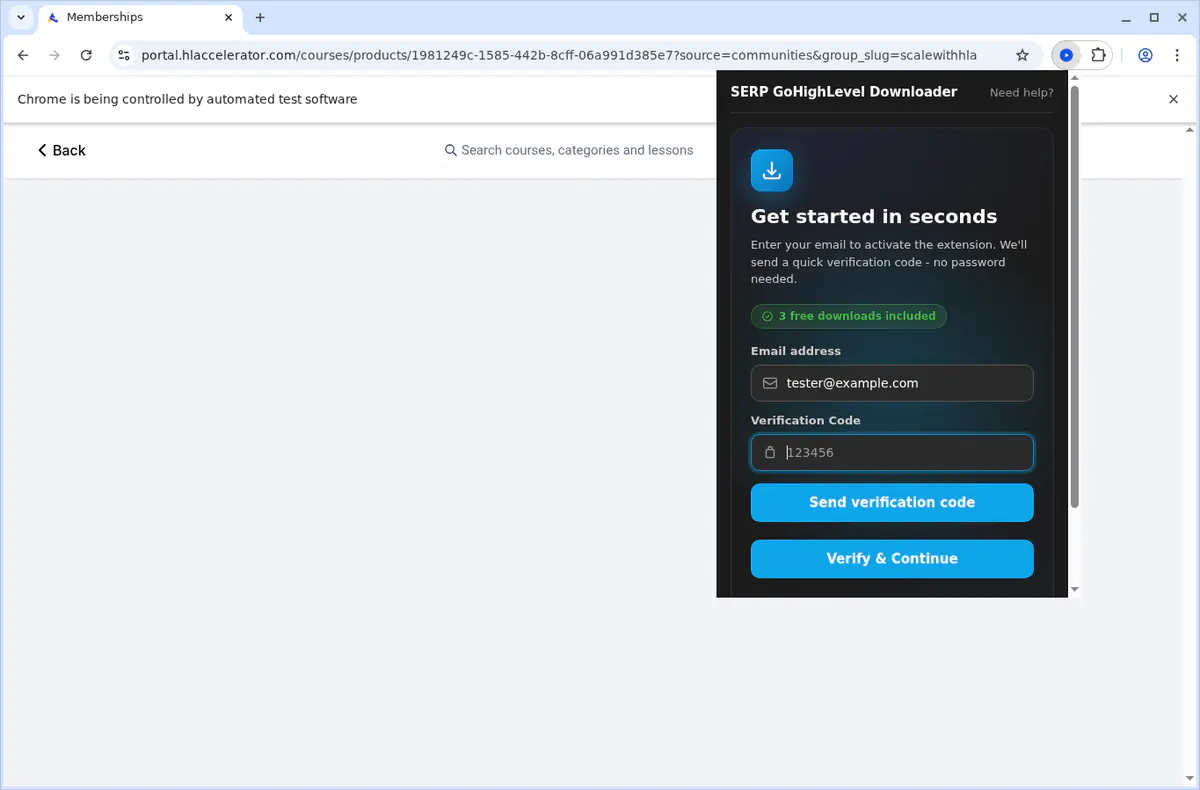Select the Memberships browser tab
Viewport: 1200px width, 790px height.
point(140,17)
